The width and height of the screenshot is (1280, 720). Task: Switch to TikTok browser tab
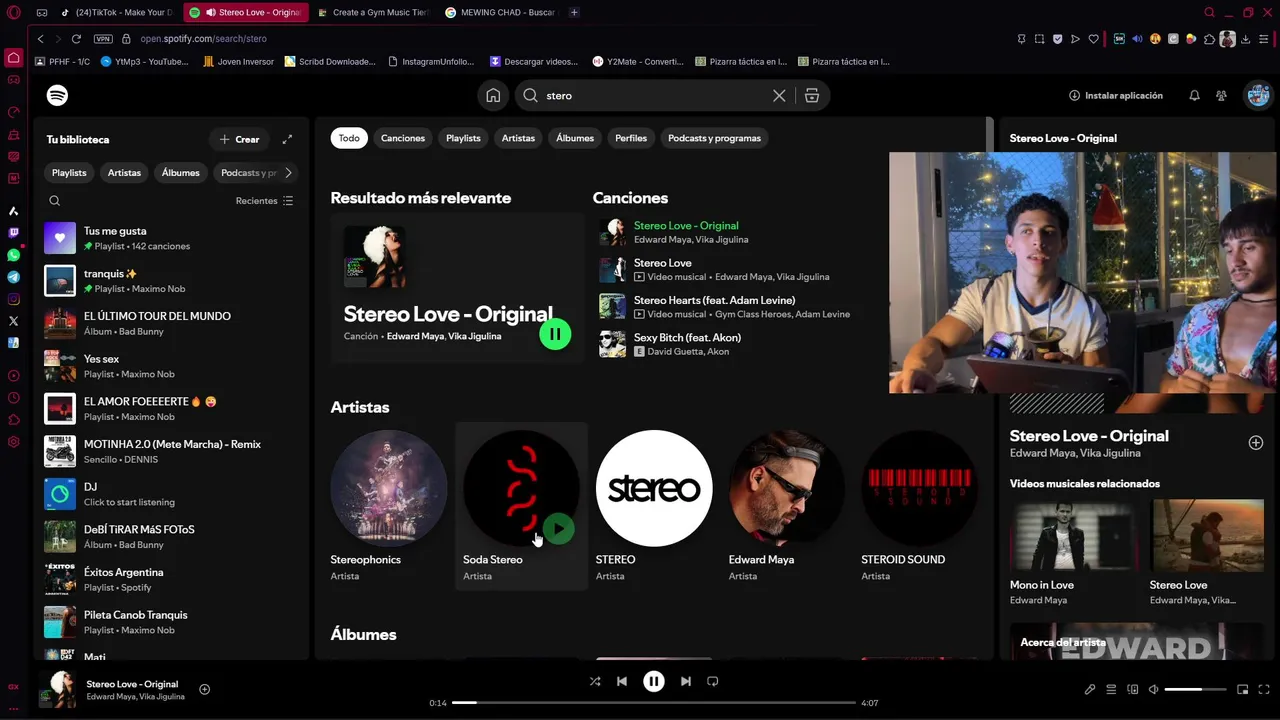[x=118, y=13]
